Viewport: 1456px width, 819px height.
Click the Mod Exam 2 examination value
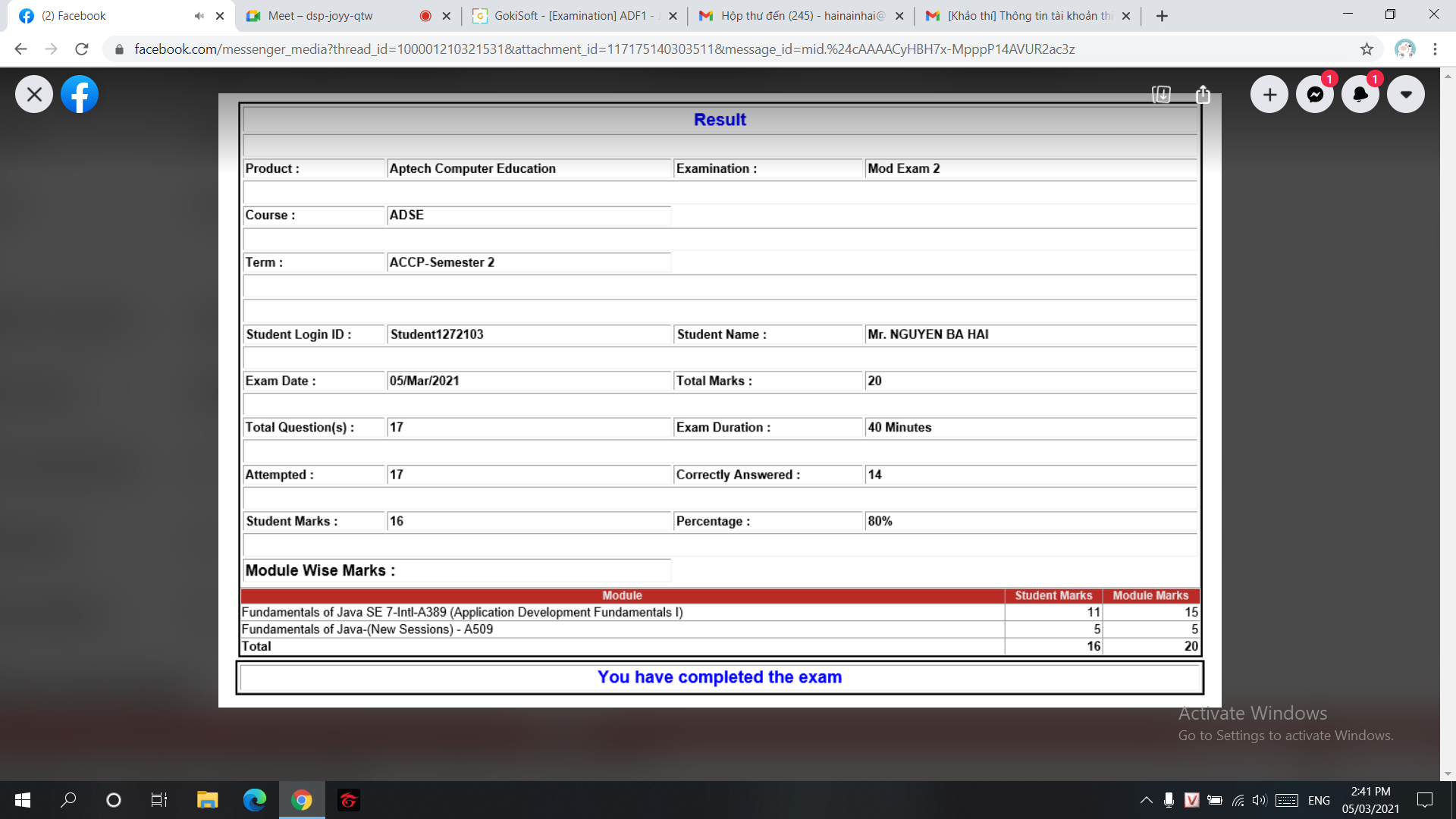point(903,168)
